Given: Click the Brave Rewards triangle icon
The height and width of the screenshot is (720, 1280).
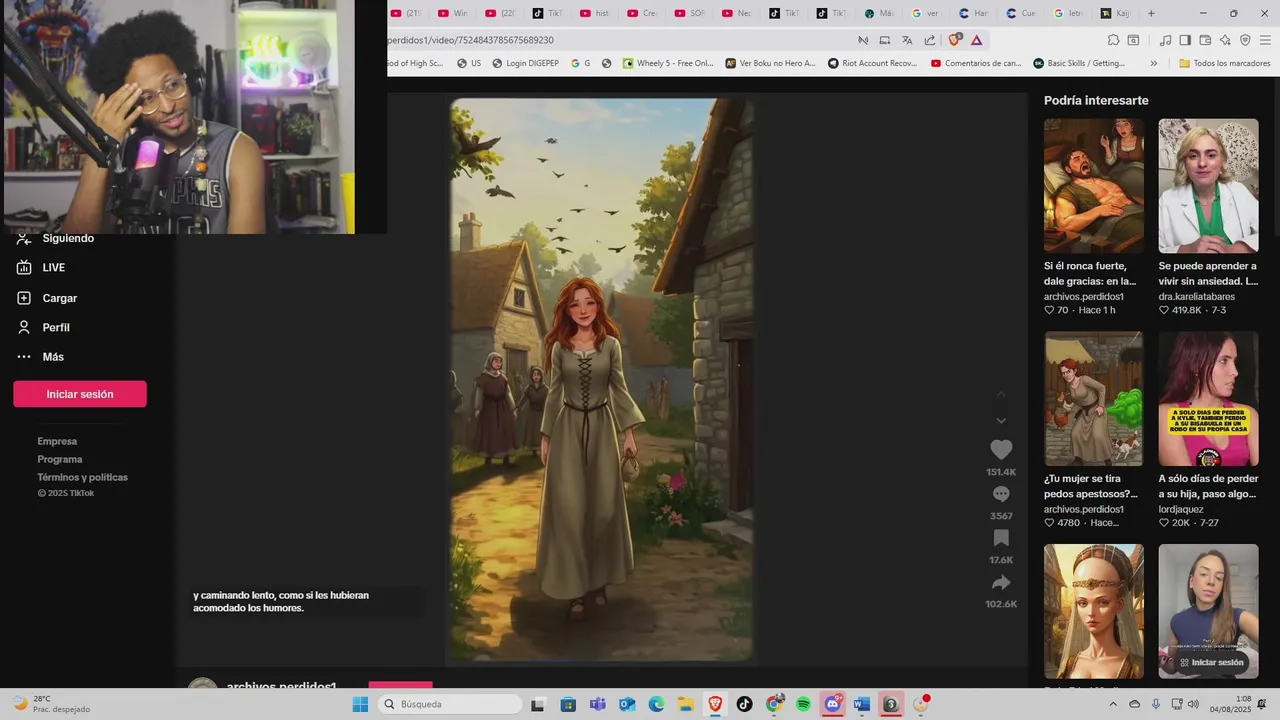Looking at the screenshot, I should click(x=977, y=40).
